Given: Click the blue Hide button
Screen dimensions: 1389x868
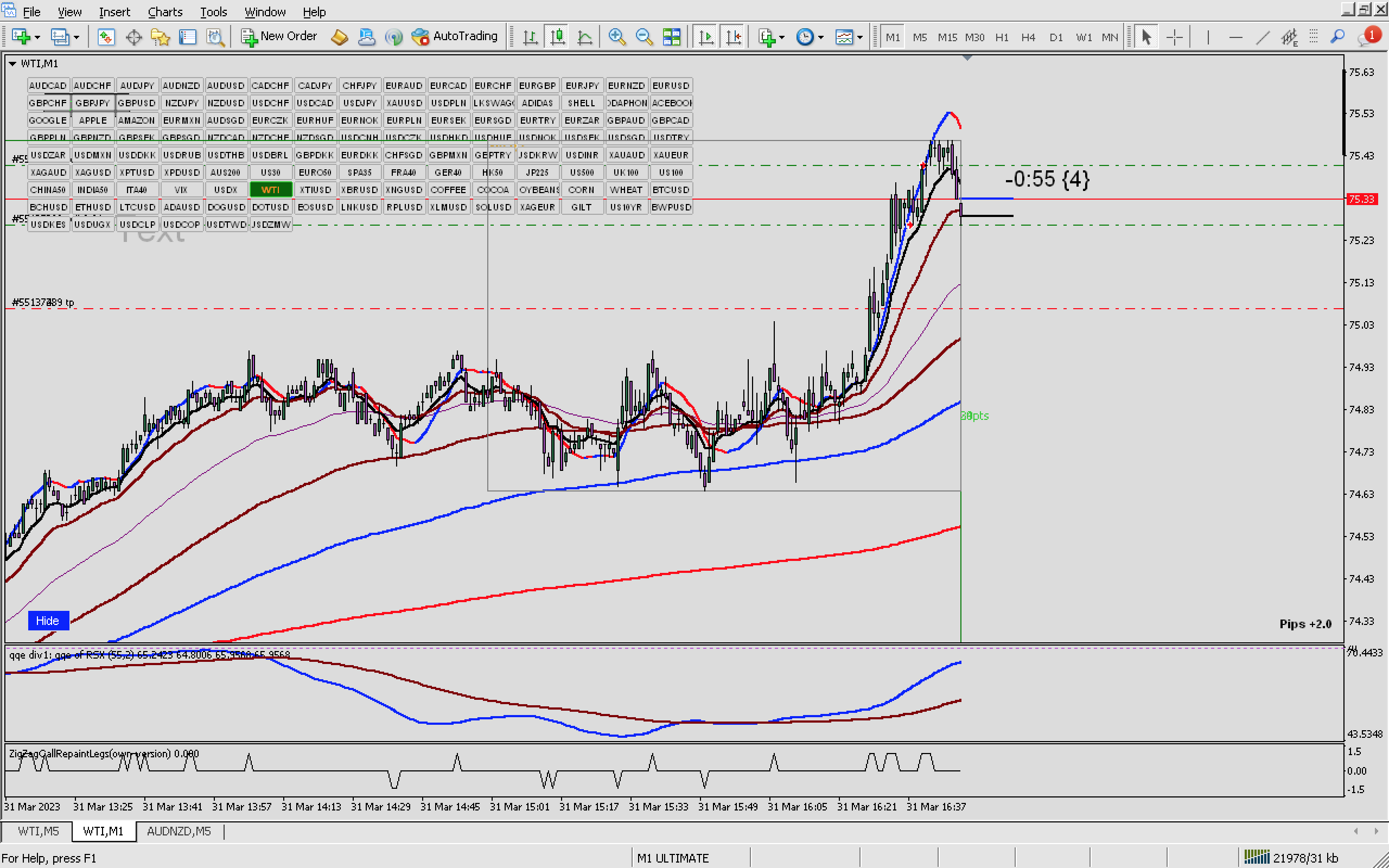Looking at the screenshot, I should pyautogui.click(x=48, y=621).
